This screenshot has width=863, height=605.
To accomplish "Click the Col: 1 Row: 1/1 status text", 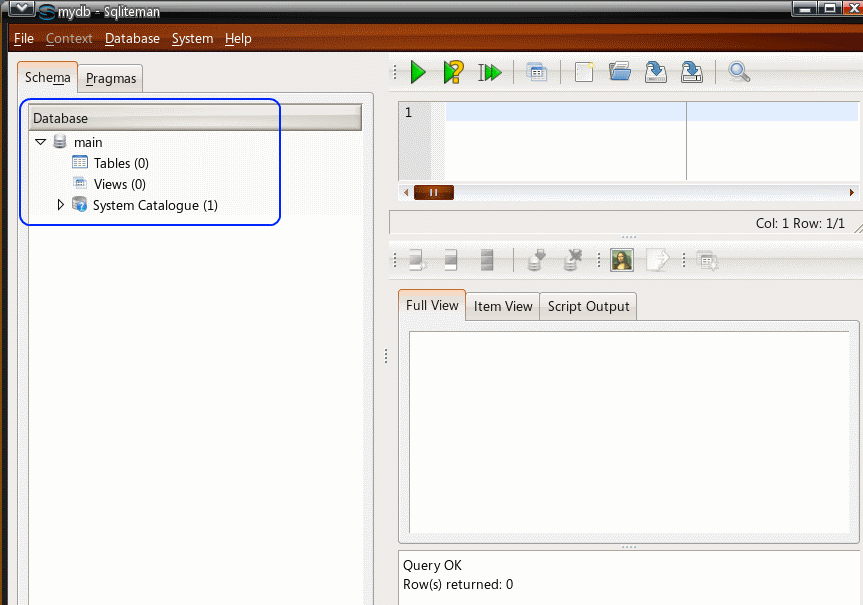I will point(800,223).
